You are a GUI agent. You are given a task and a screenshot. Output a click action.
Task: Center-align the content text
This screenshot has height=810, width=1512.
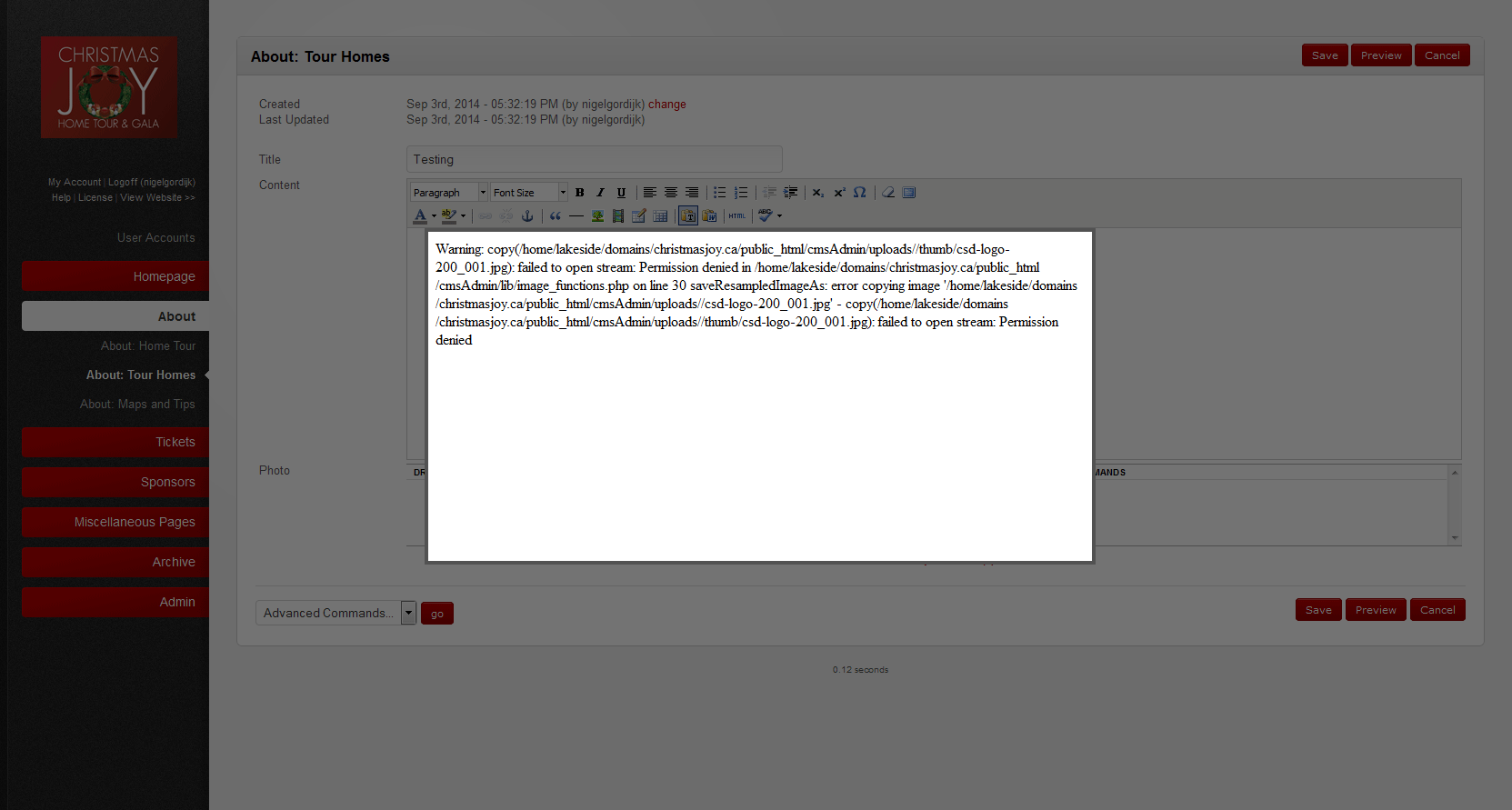670,193
